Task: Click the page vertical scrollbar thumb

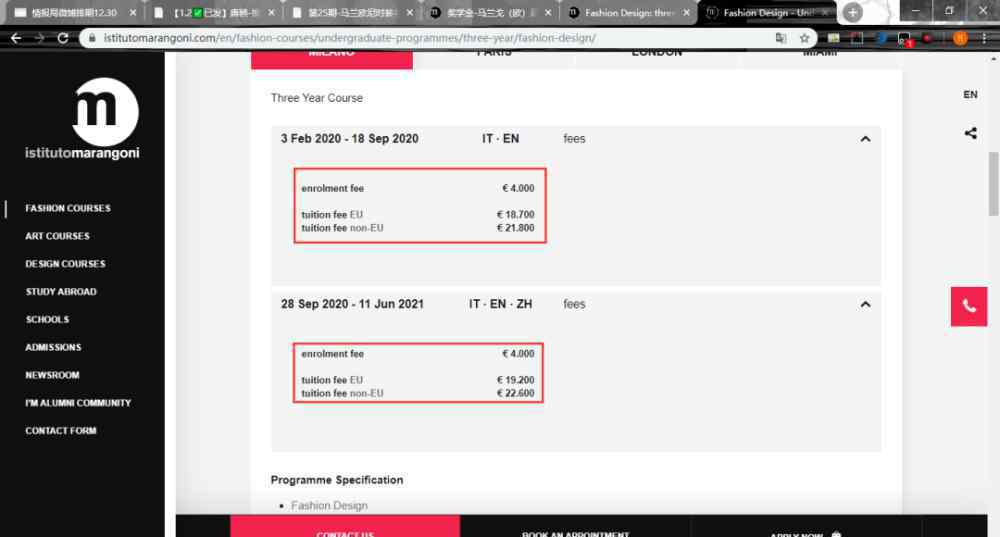Action: [x=993, y=184]
